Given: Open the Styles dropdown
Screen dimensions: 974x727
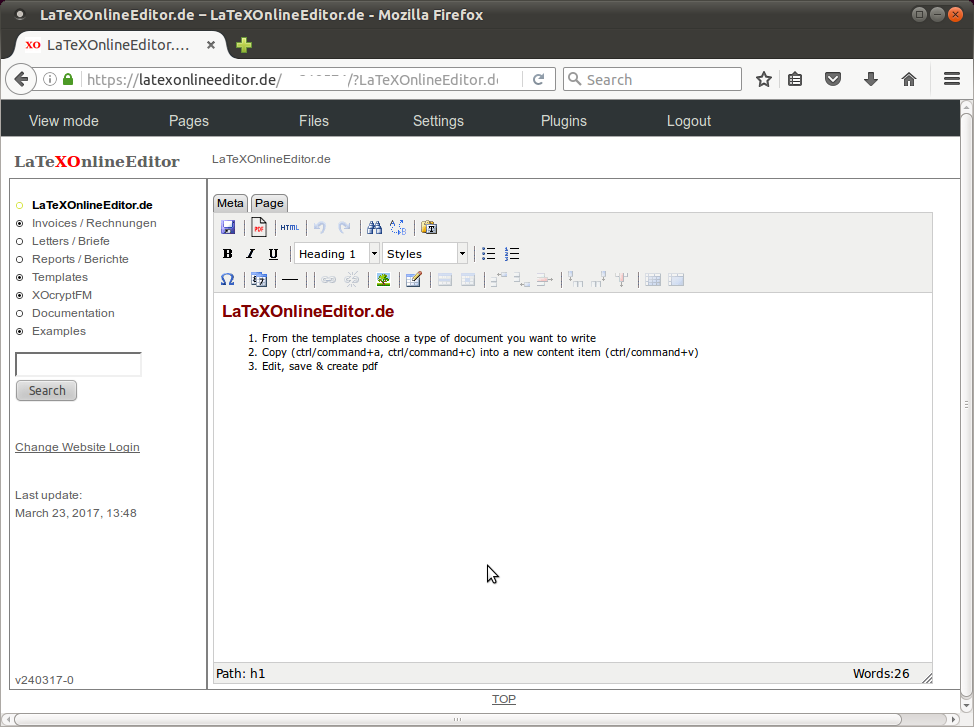Looking at the screenshot, I should [x=425, y=254].
